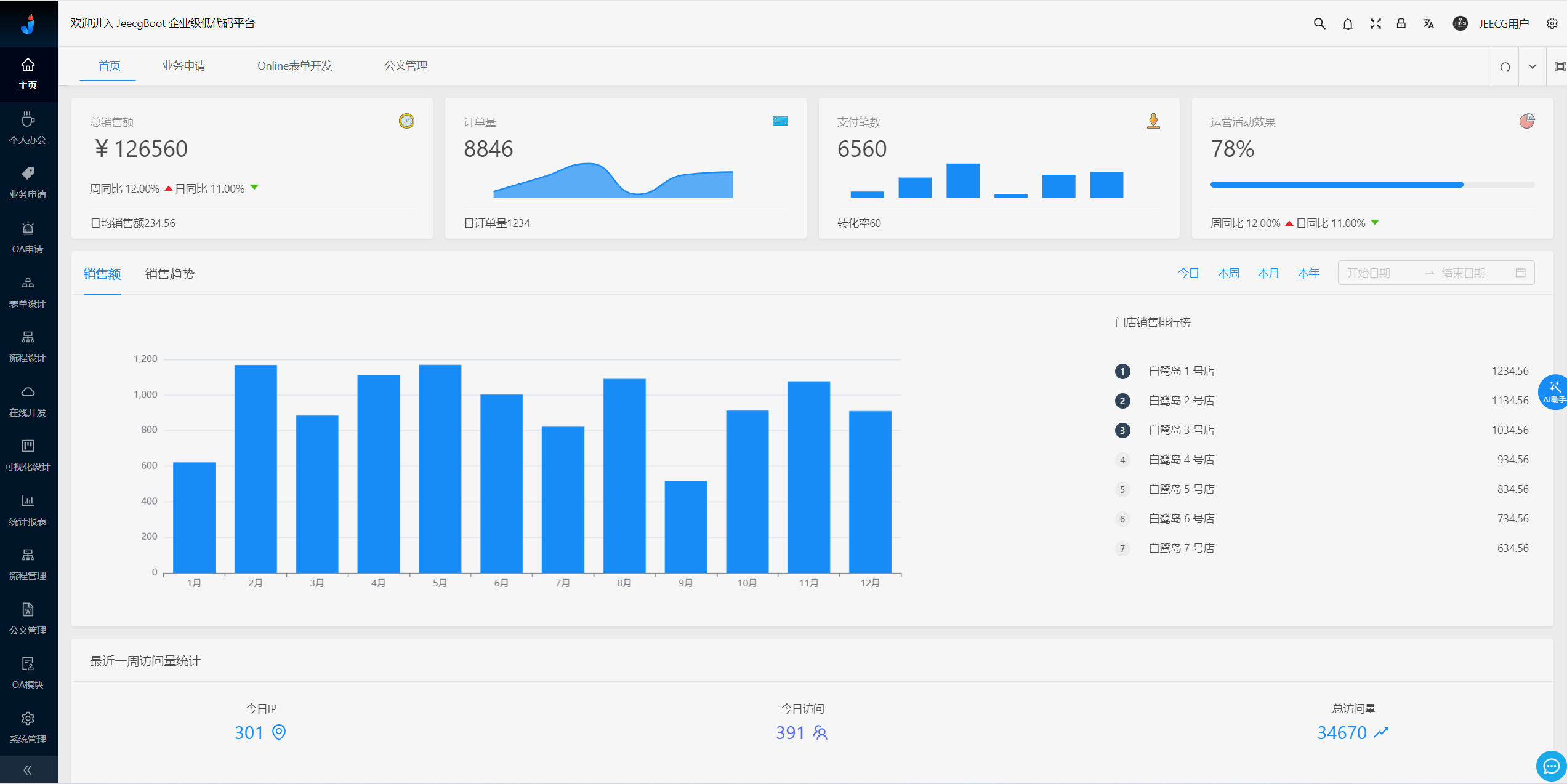Open the language translation switcher

click(1428, 23)
